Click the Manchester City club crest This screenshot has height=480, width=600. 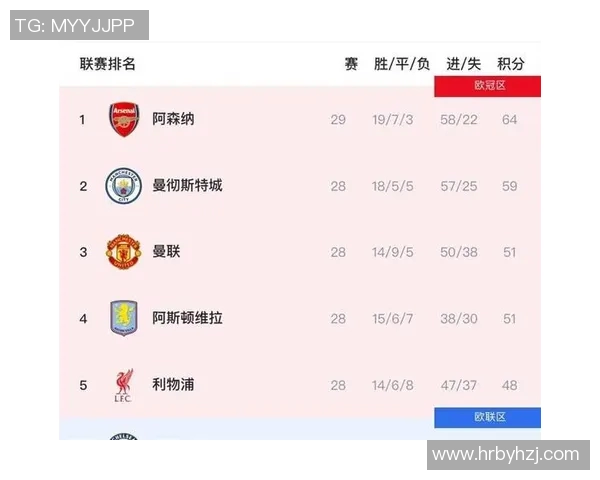(x=124, y=186)
